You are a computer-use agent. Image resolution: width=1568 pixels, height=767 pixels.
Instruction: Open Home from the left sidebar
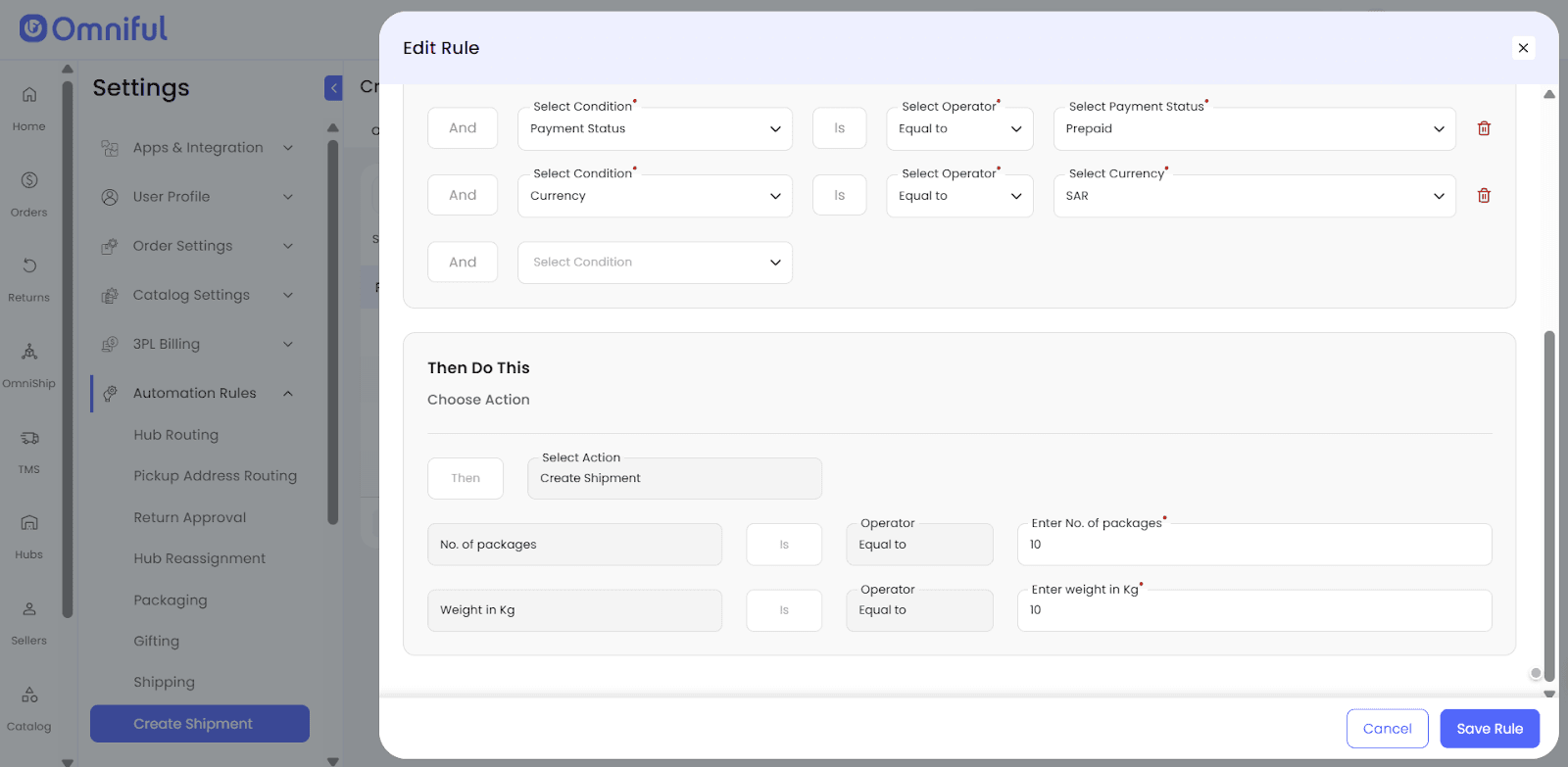coord(29,107)
